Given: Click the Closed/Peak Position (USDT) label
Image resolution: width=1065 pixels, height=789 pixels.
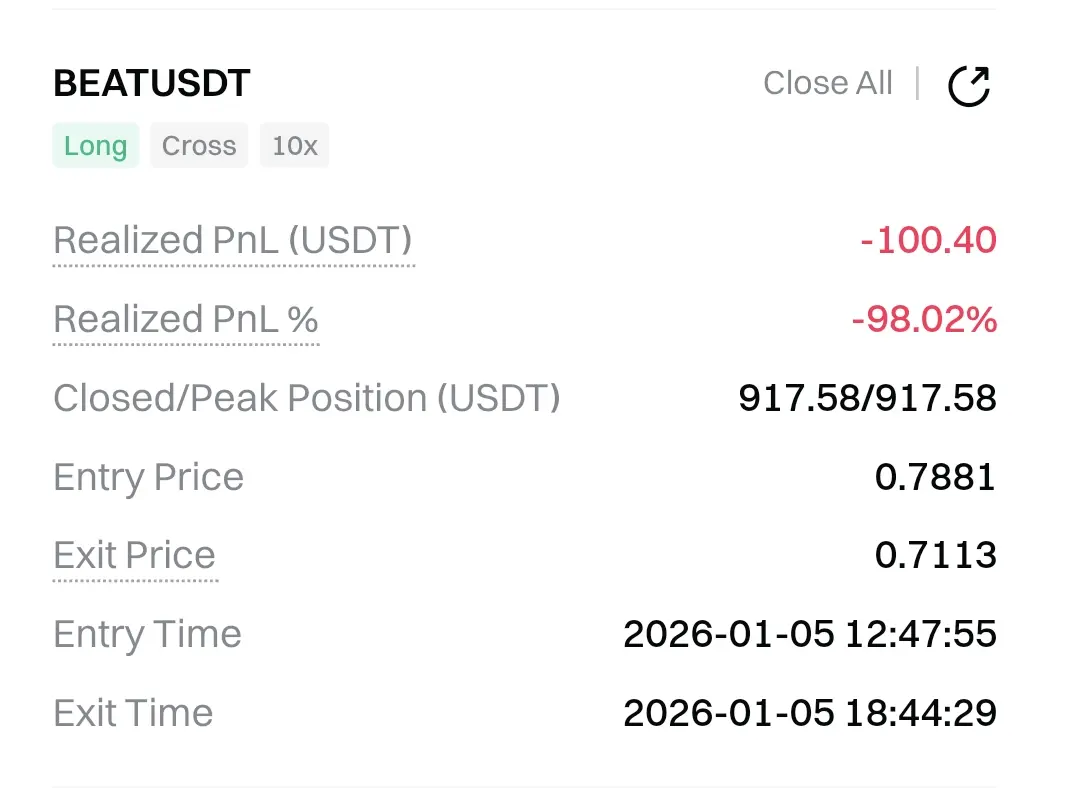Looking at the screenshot, I should (x=306, y=398).
